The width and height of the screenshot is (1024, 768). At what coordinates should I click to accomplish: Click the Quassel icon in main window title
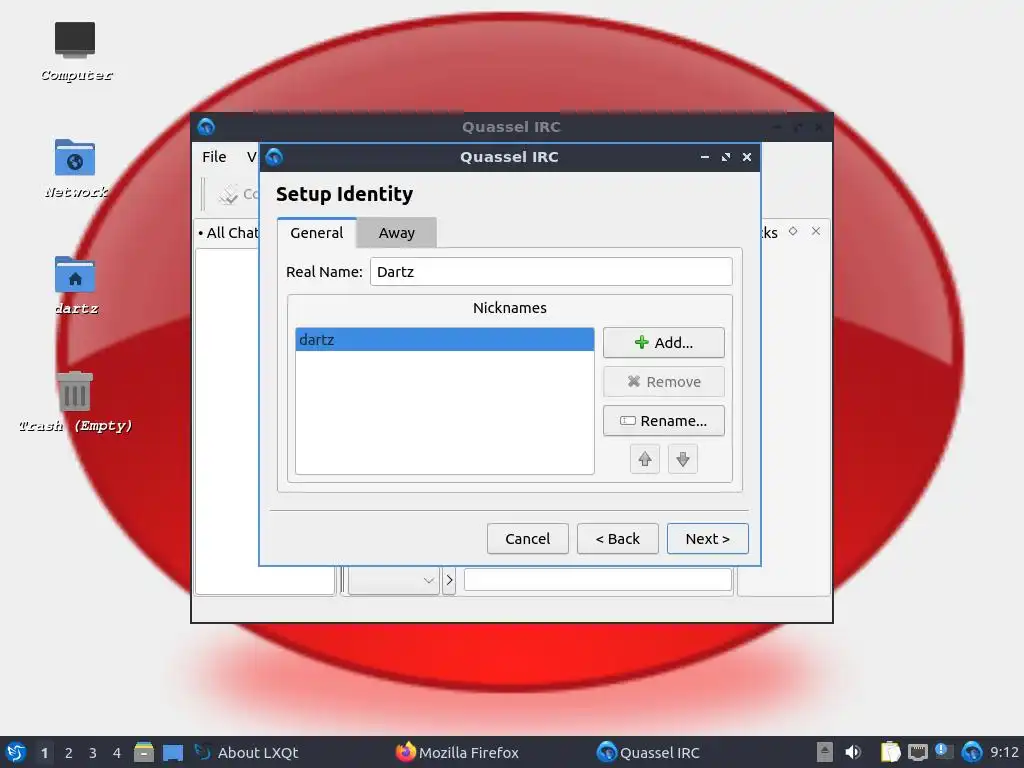click(206, 127)
